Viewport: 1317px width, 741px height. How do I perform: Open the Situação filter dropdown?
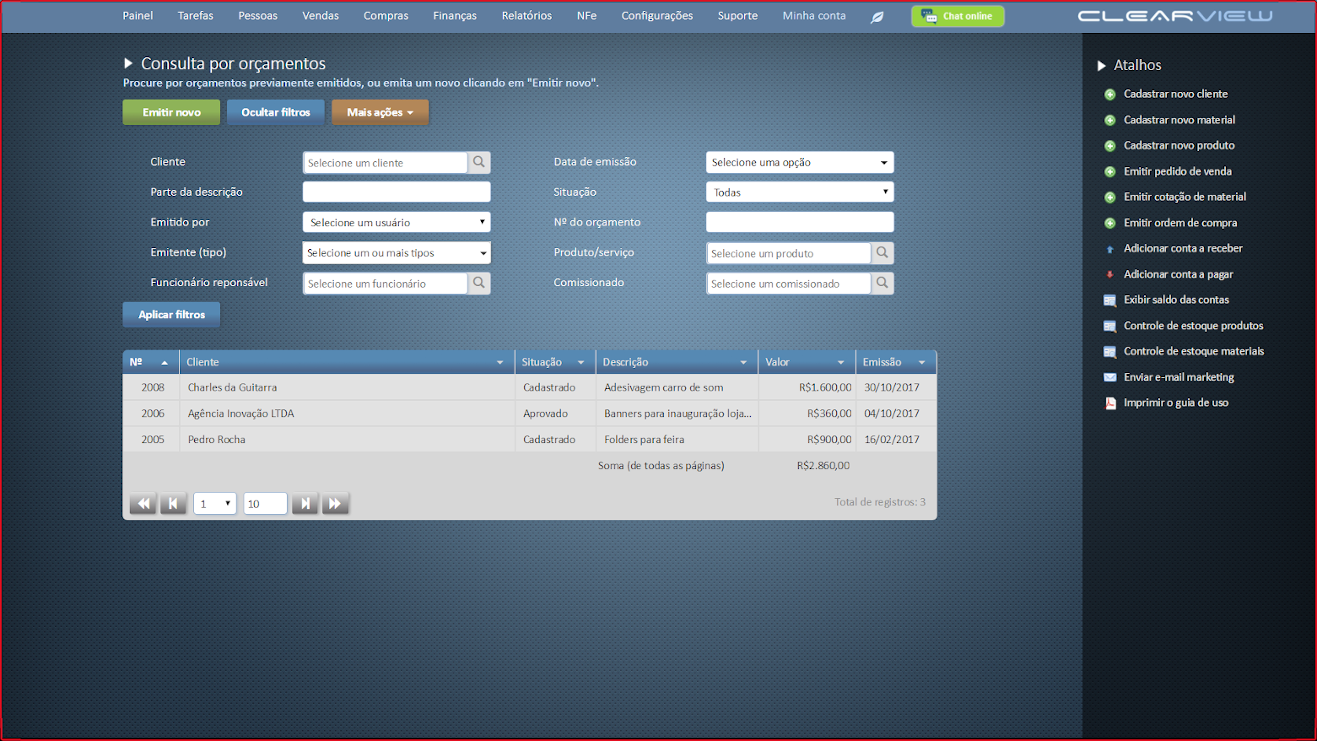[799, 193]
